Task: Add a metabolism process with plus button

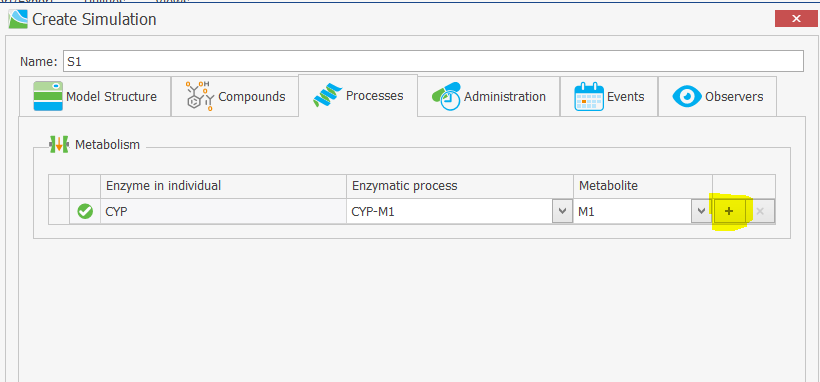Action: point(729,211)
